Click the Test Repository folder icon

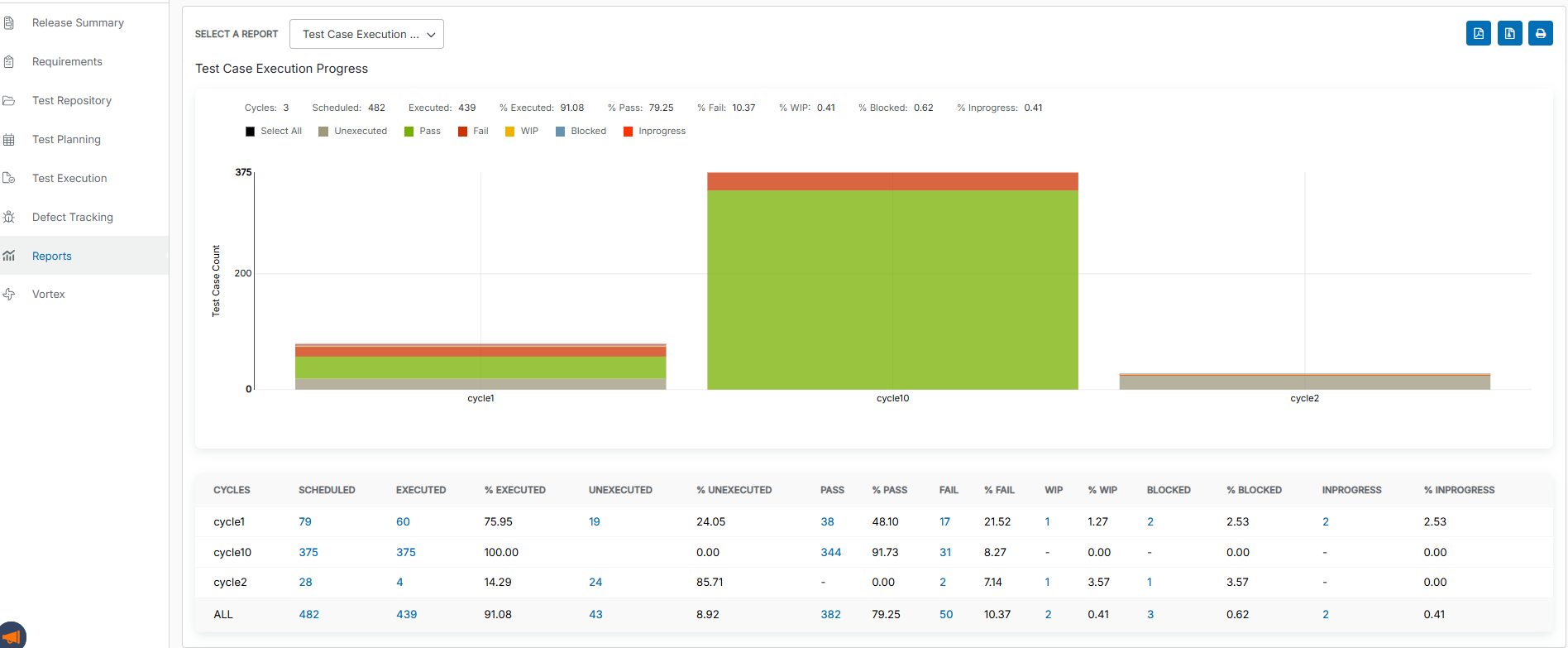point(9,101)
